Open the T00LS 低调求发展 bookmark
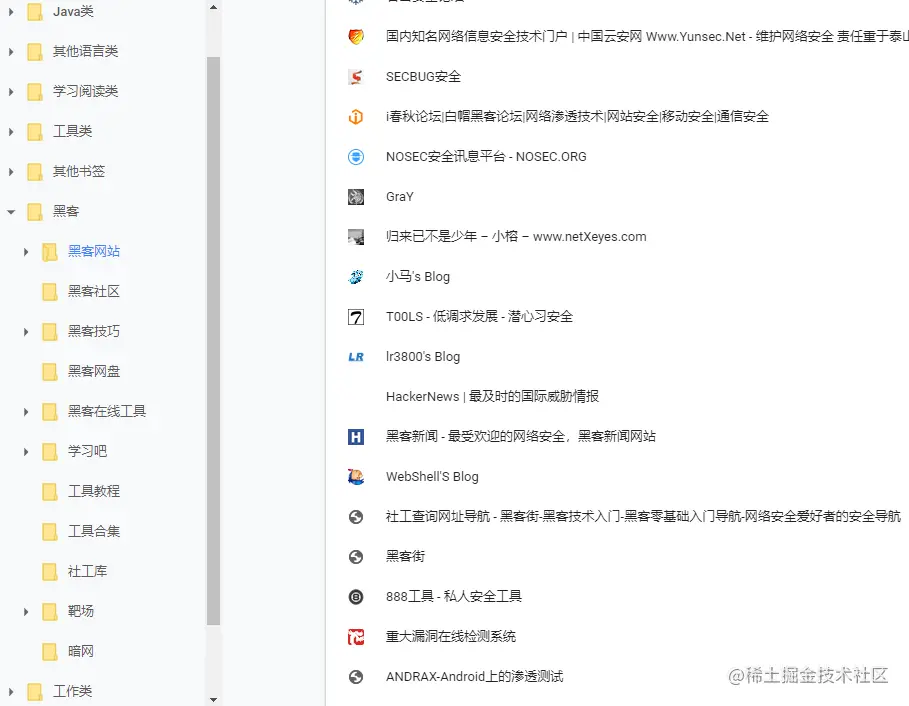This screenshot has height=706, width=909. click(479, 316)
